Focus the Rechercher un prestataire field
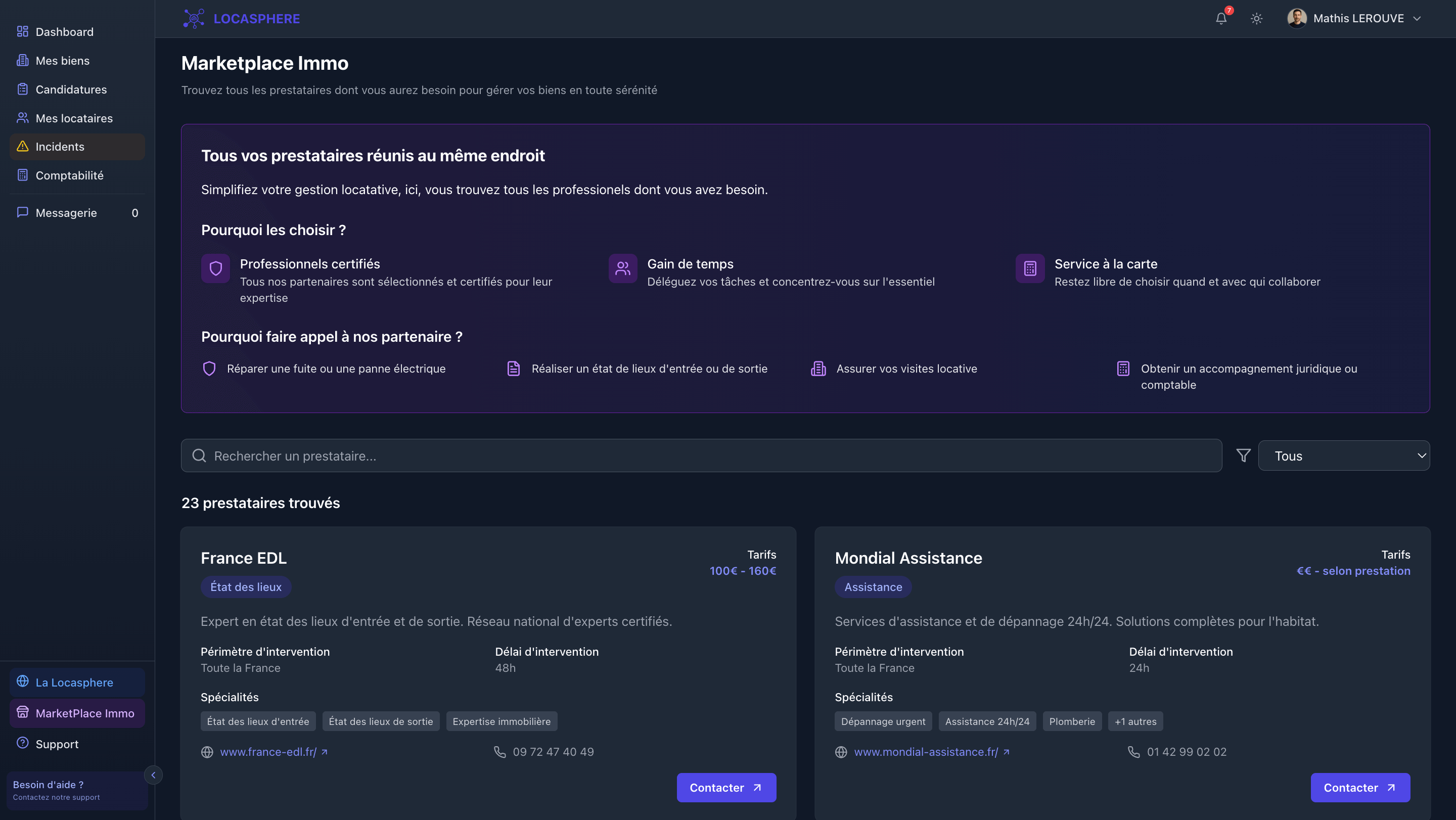 701,455
